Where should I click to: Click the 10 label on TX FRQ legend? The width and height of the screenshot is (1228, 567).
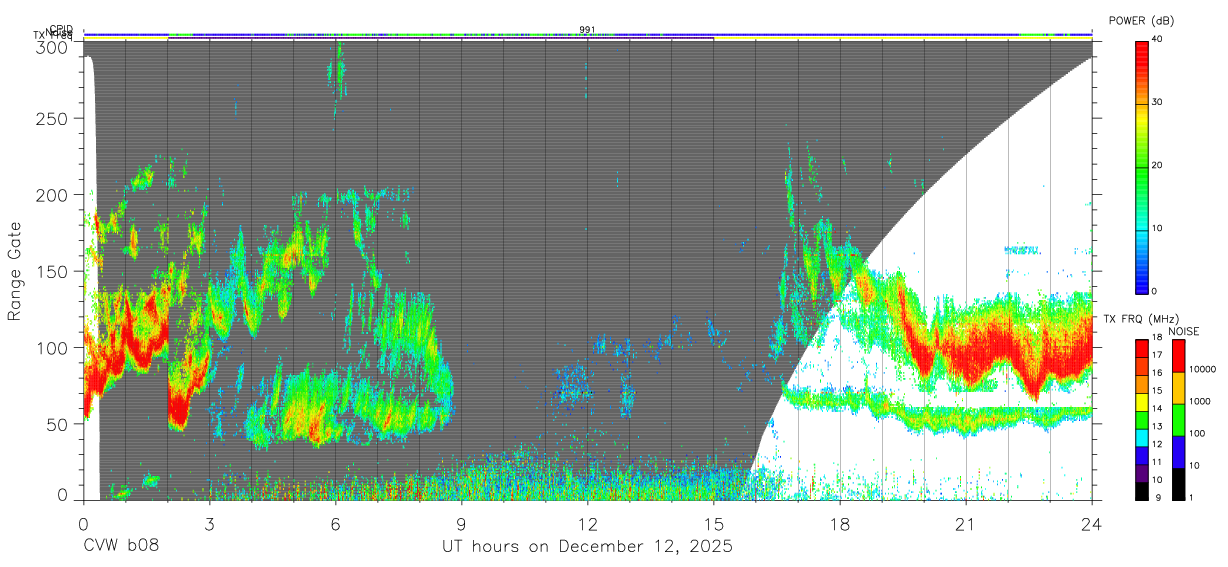click(x=1157, y=480)
